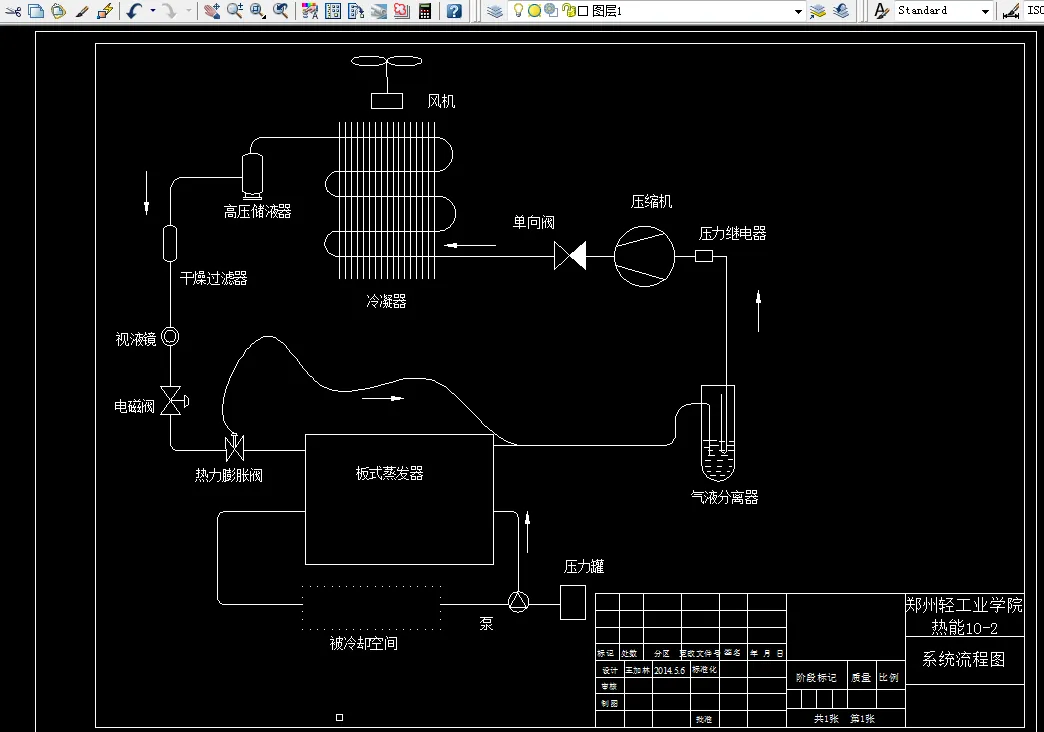
Task: Open the Zoom Window flyout tool
Action: (258, 11)
